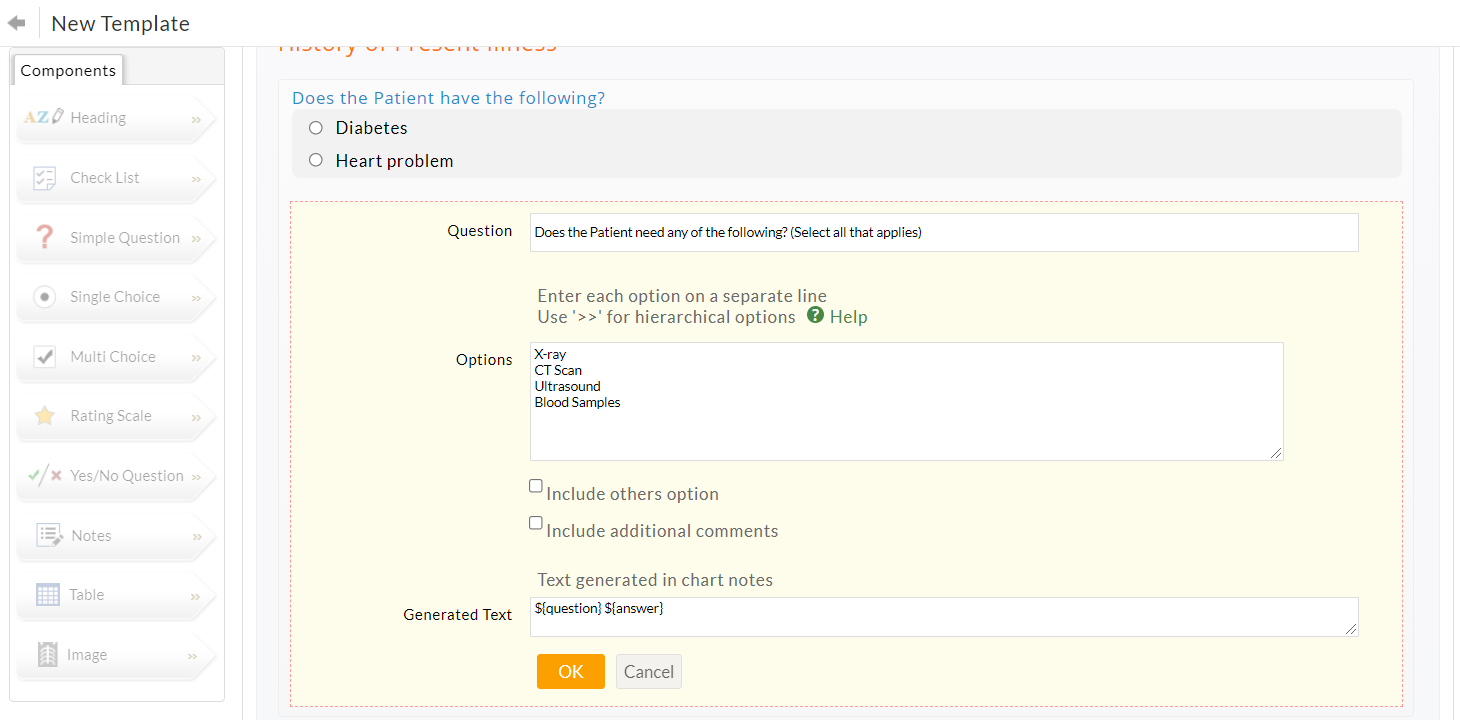Click the Table grid icon
The width and height of the screenshot is (1460, 720).
[47, 595]
